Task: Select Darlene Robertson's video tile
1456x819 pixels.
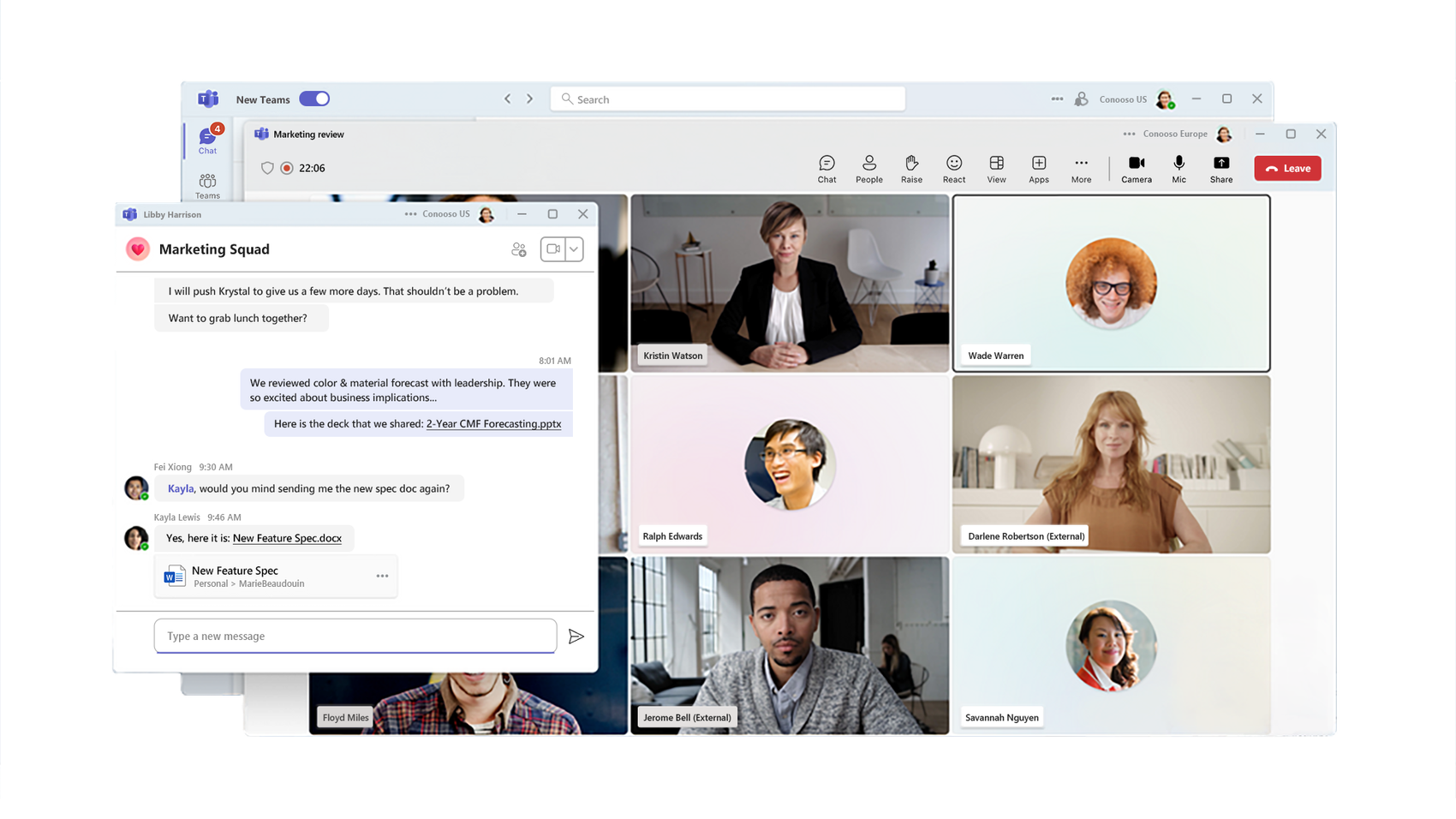Action: point(1111,464)
